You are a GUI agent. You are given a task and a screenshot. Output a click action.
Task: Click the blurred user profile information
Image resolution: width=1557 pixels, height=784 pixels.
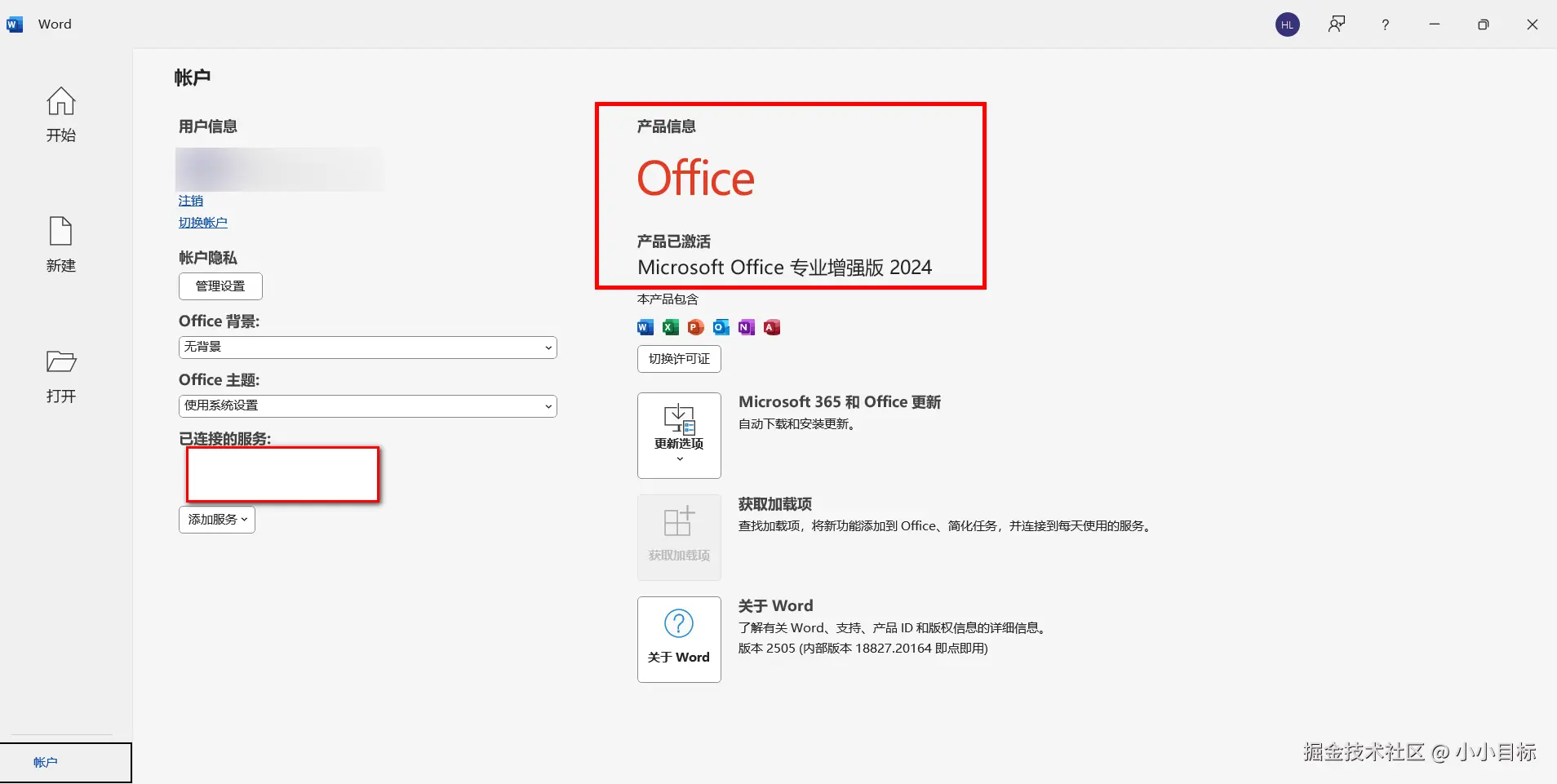[279, 170]
